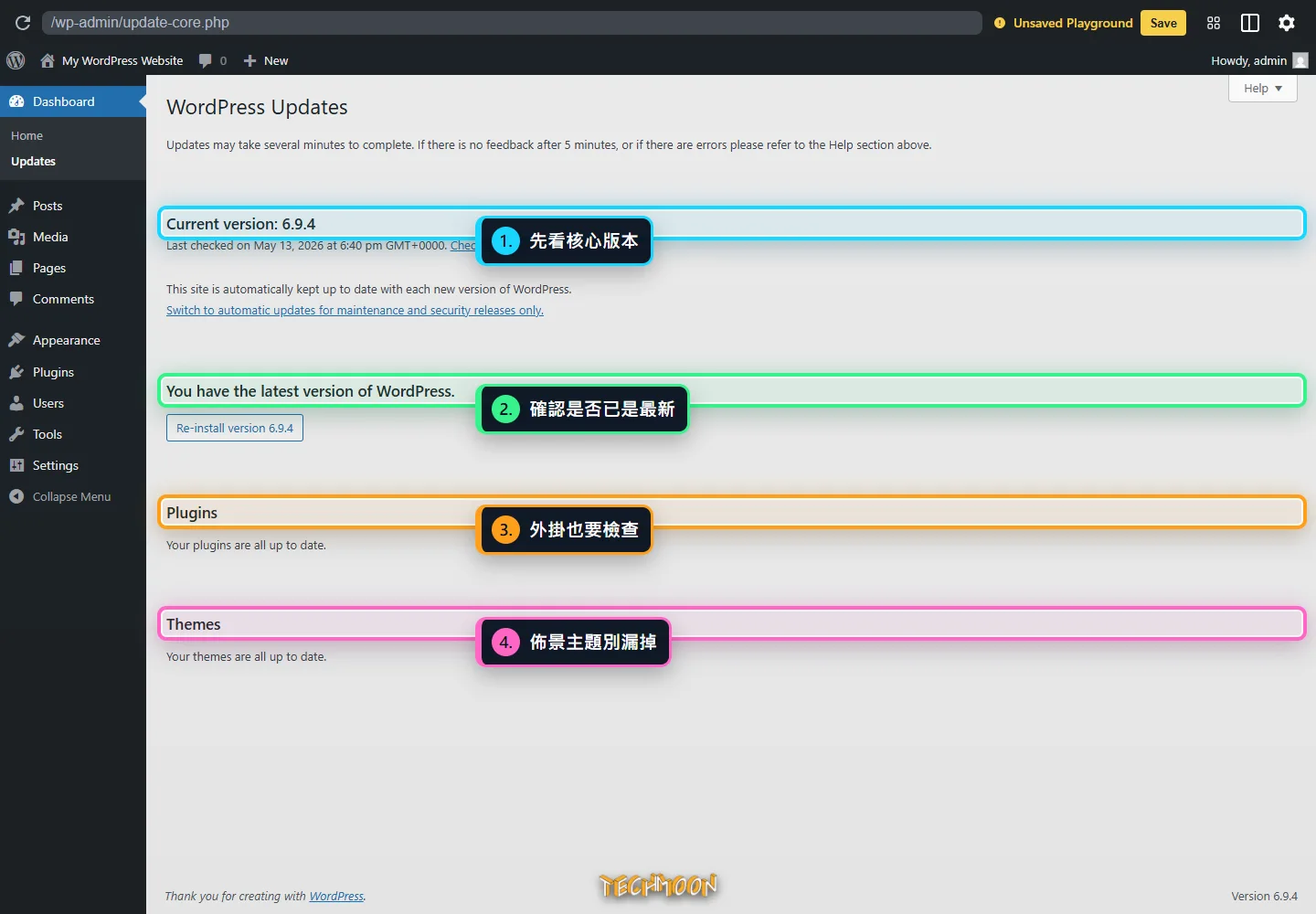Expand the Help dropdown tab
The height and width of the screenshot is (914, 1316).
[1263, 88]
